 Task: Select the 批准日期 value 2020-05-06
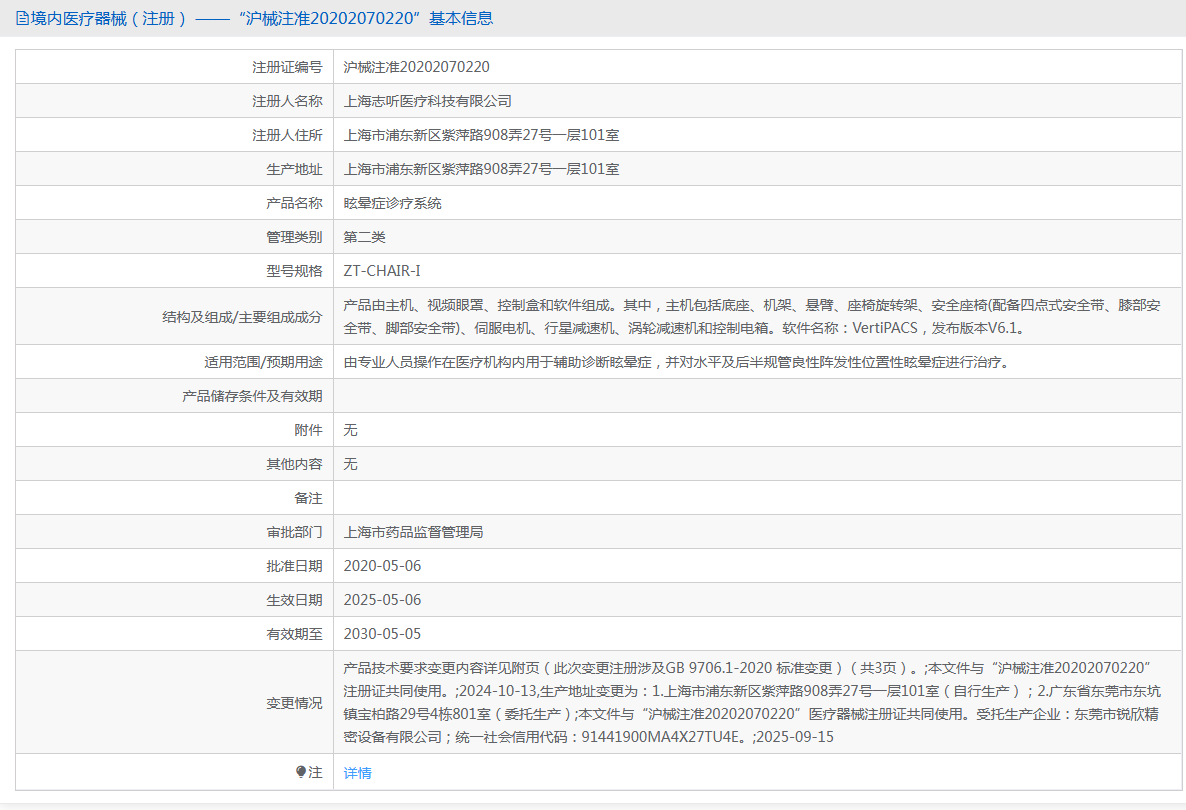point(382,566)
